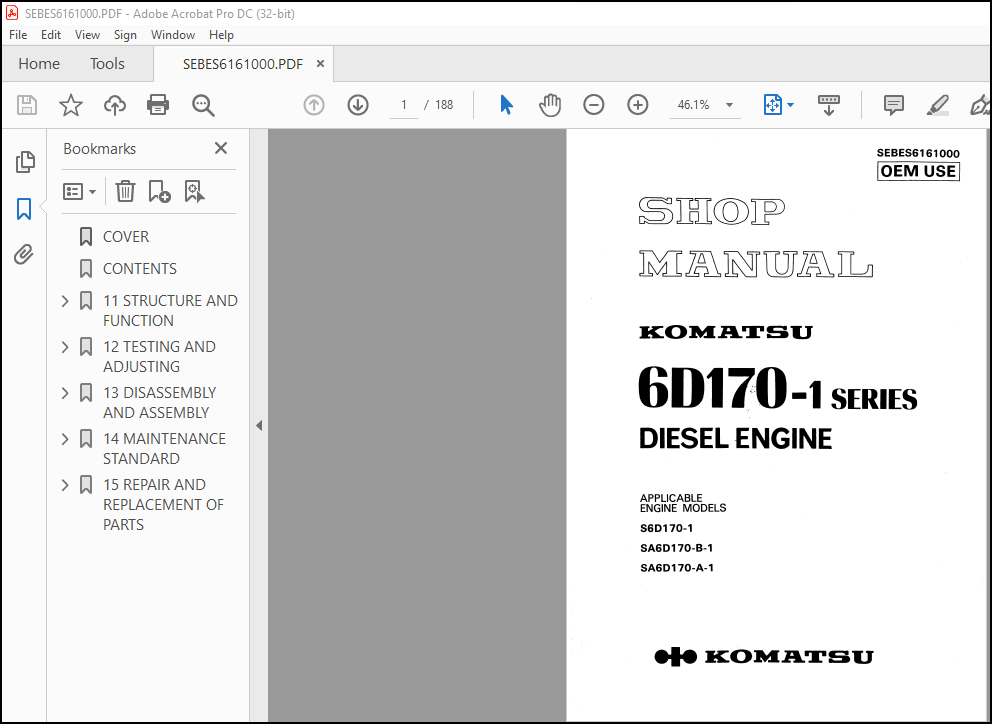This screenshot has width=992, height=724.
Task: Select the SEBES6161000.PDF document tab
Action: coord(243,64)
